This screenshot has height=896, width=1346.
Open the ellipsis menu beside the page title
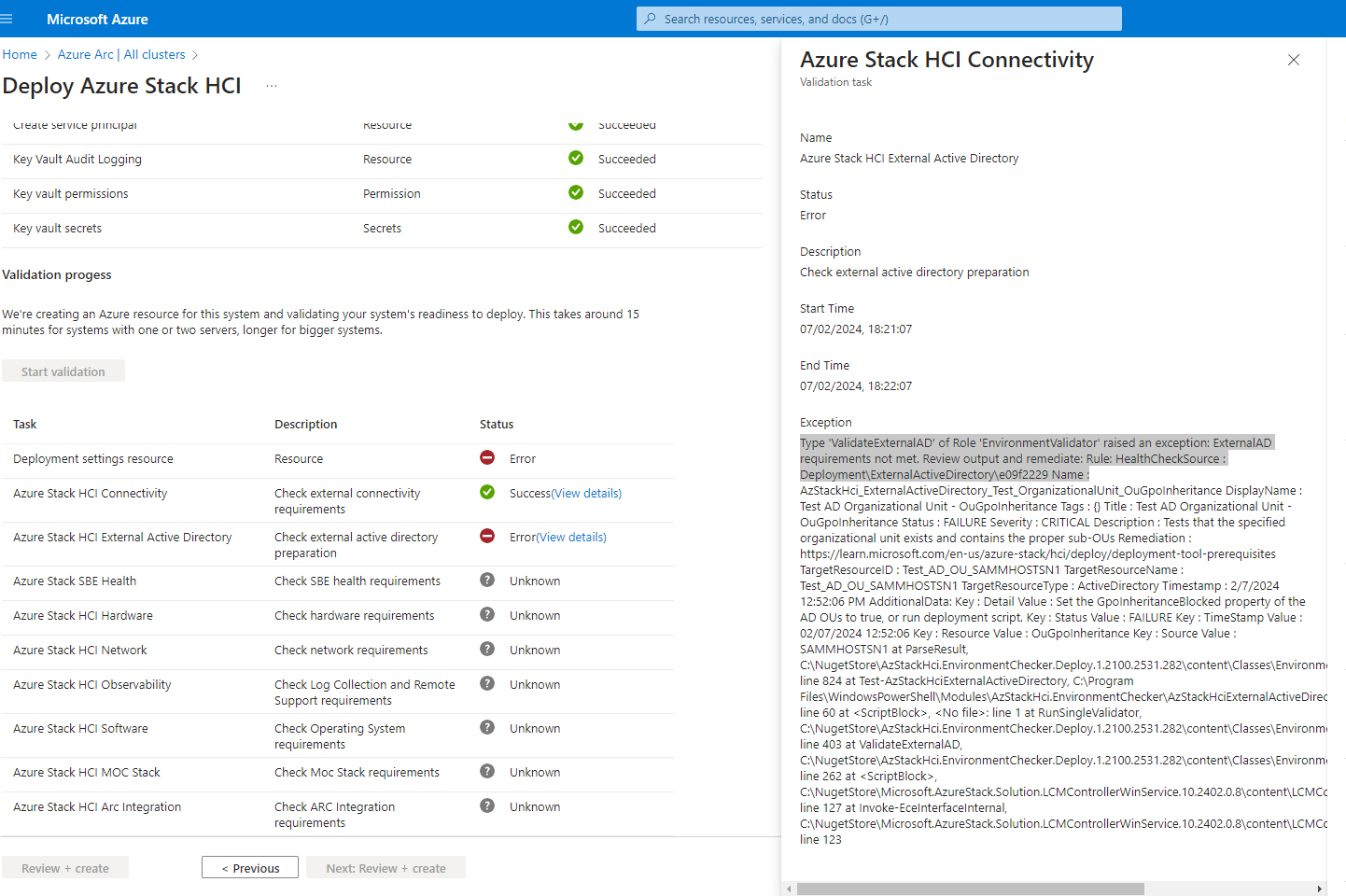(272, 86)
